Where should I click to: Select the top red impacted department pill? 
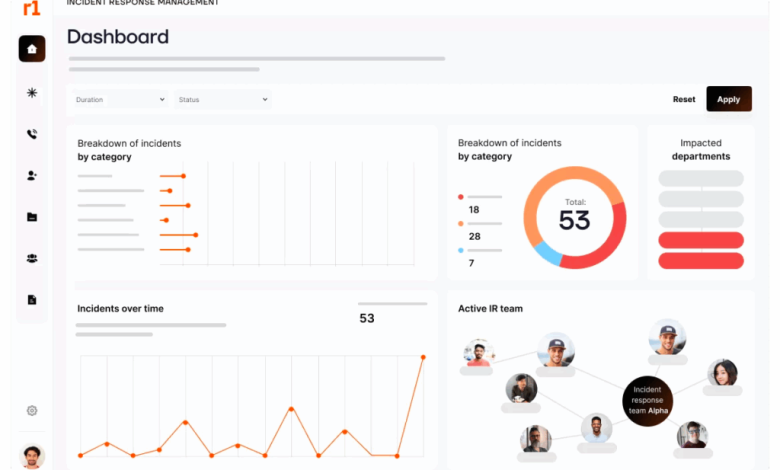pos(701,240)
